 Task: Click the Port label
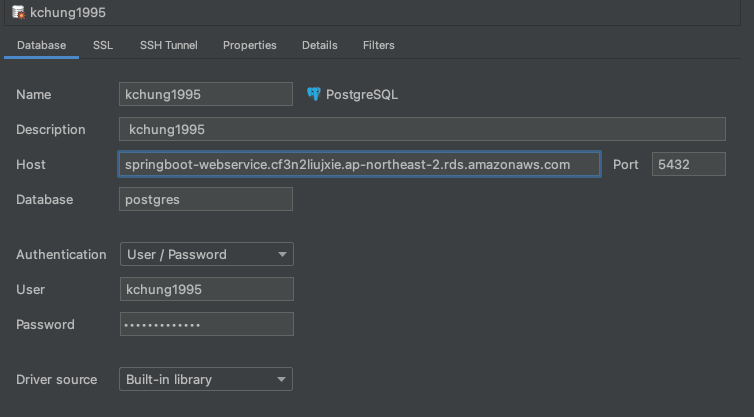(626, 164)
